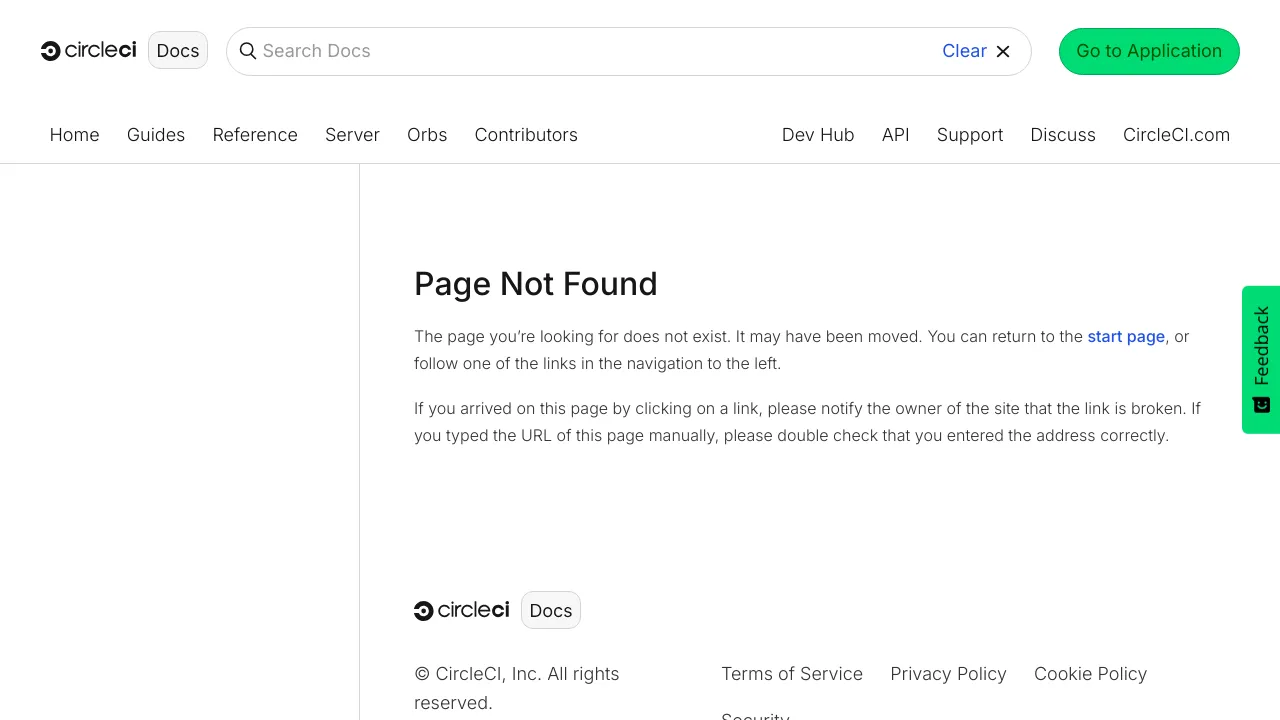The image size is (1280, 720).
Task: Clear the search with Clear link
Action: pyautogui.click(x=964, y=51)
